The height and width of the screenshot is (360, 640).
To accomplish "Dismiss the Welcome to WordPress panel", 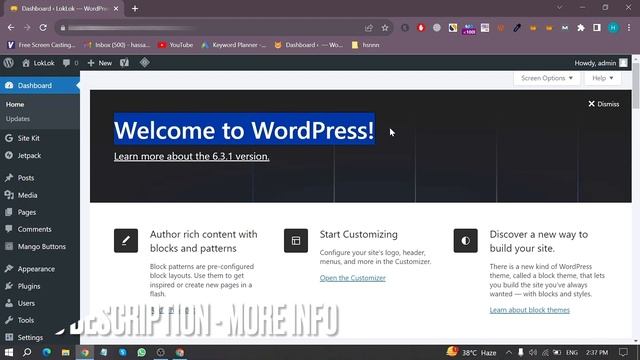I will click(604, 104).
